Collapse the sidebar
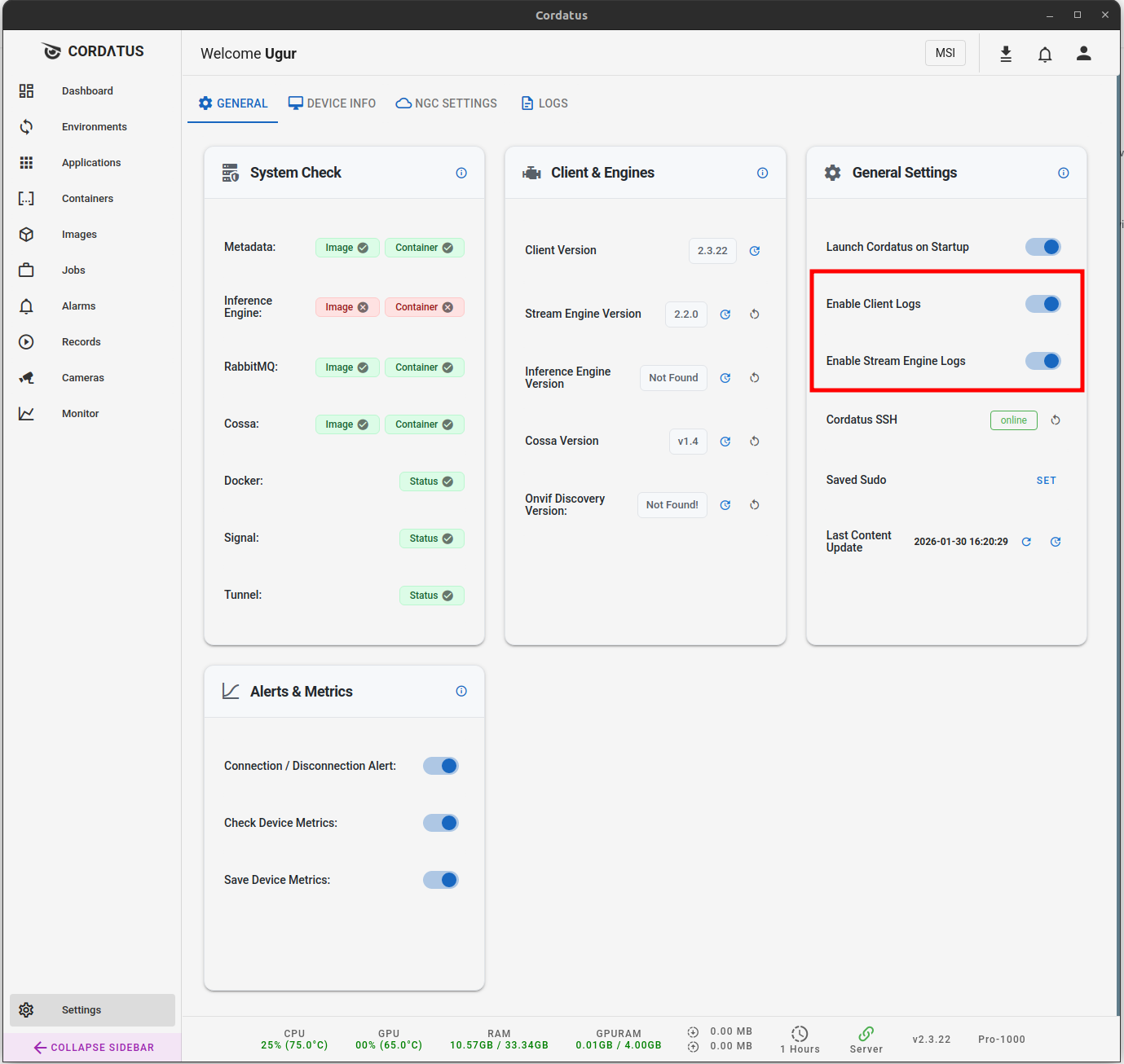The width and height of the screenshot is (1124, 1064). 93,1047
